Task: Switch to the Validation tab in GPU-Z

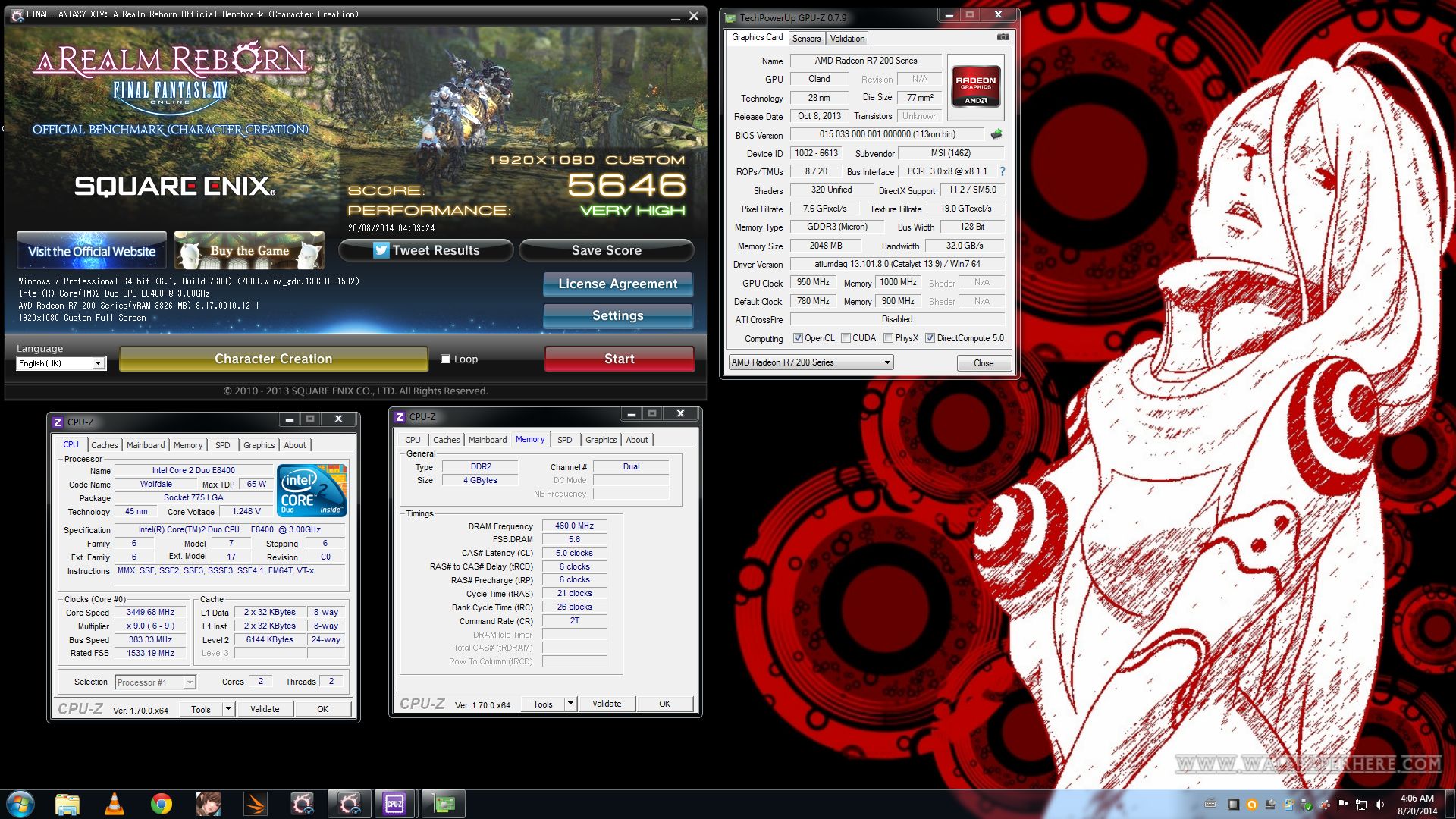Action: 847,39
